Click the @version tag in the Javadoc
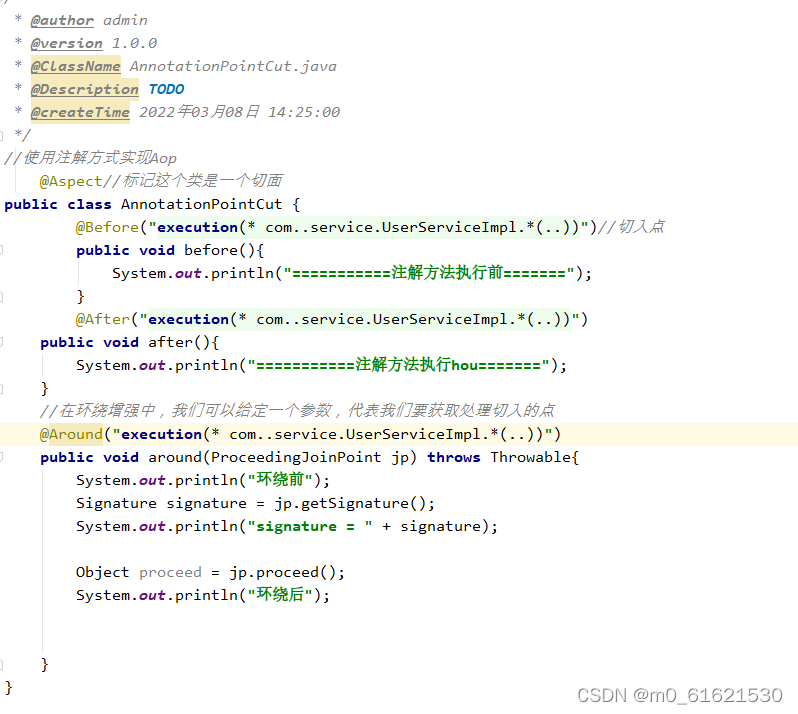The image size is (798, 714). [67, 43]
